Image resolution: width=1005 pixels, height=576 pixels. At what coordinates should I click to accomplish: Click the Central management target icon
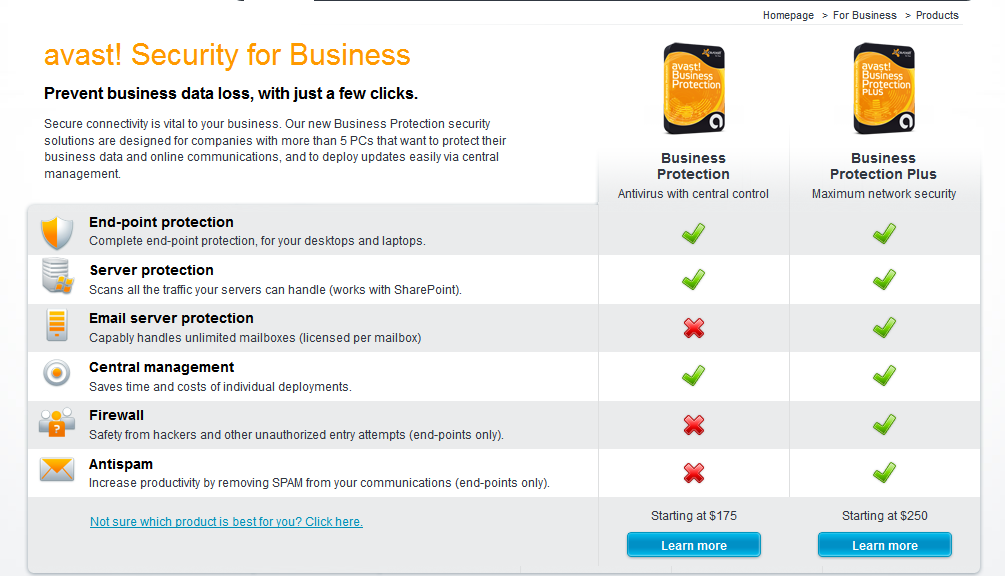57,373
